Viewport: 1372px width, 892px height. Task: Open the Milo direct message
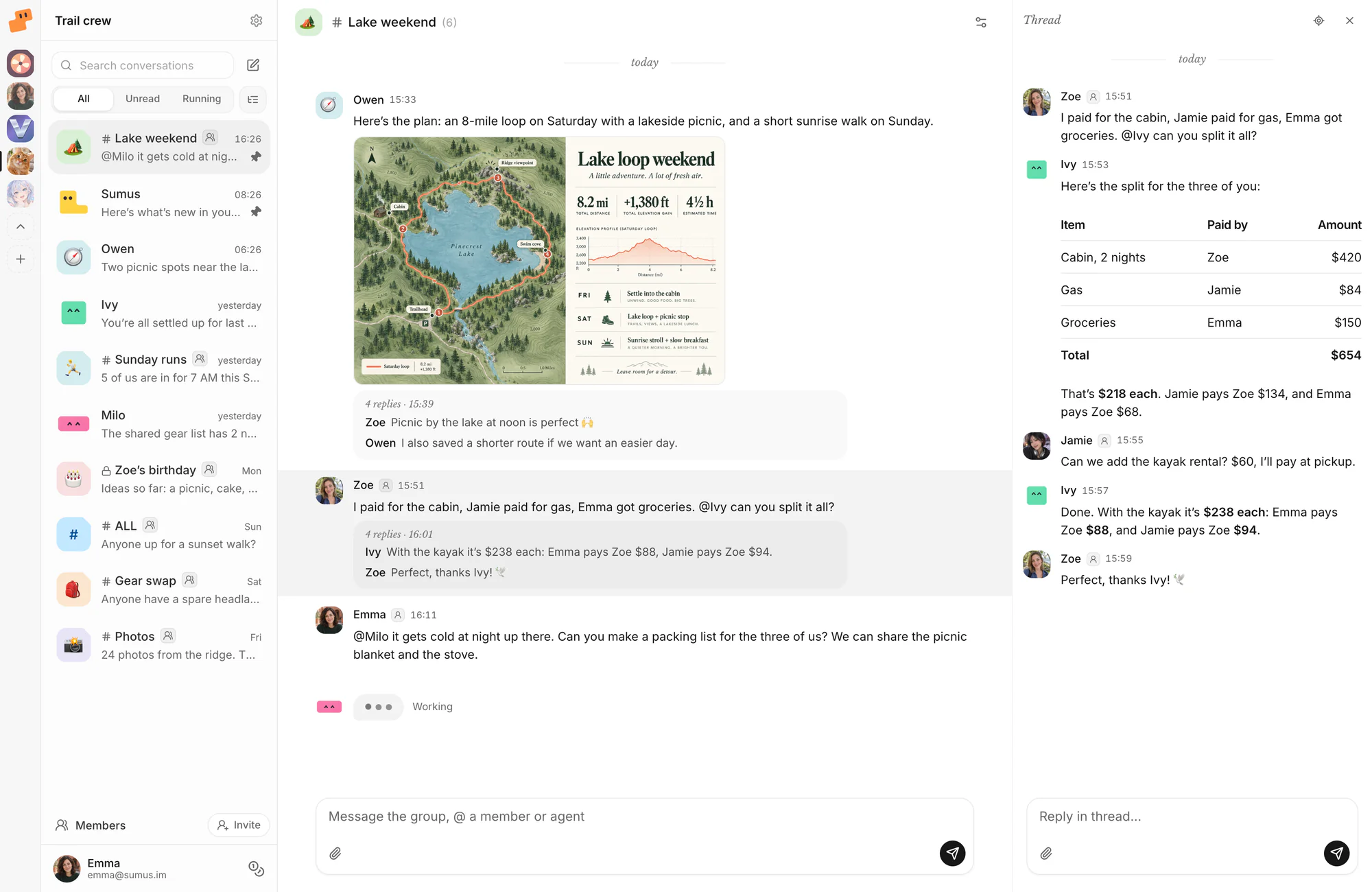(x=159, y=424)
